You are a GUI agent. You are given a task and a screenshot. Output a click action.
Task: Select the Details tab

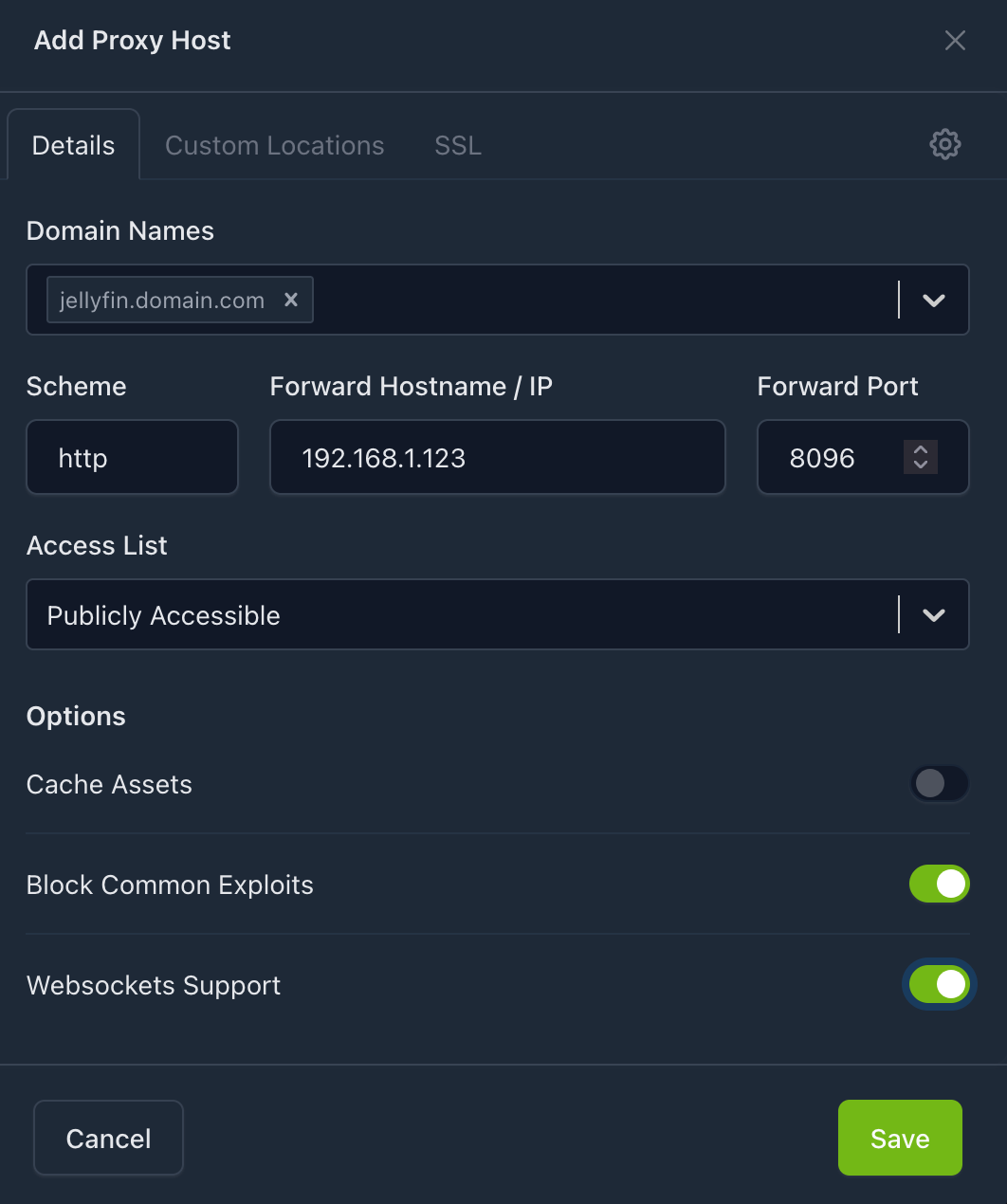(74, 146)
